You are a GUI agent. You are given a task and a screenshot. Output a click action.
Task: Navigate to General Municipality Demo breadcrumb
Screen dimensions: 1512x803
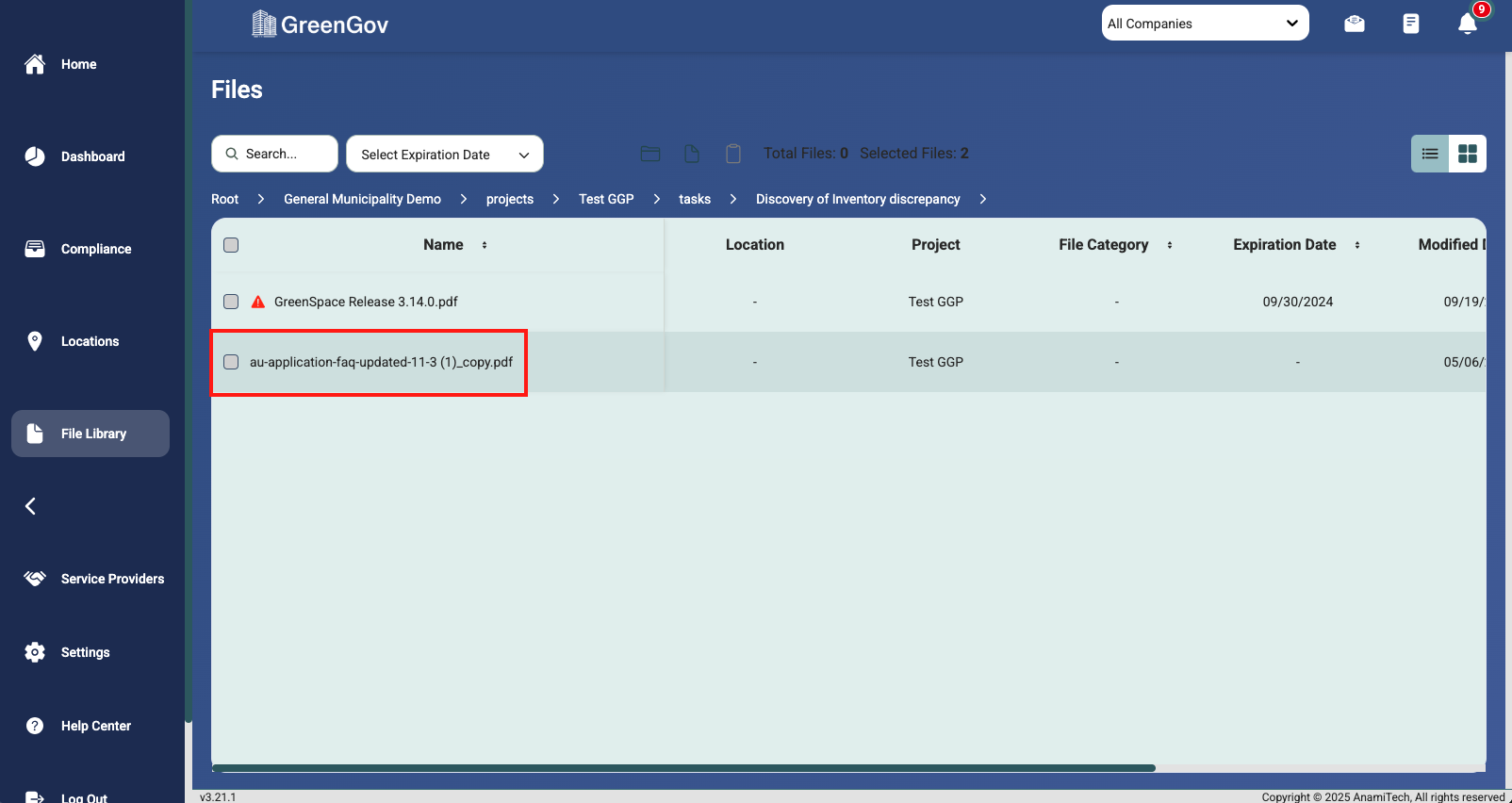pyautogui.click(x=362, y=199)
